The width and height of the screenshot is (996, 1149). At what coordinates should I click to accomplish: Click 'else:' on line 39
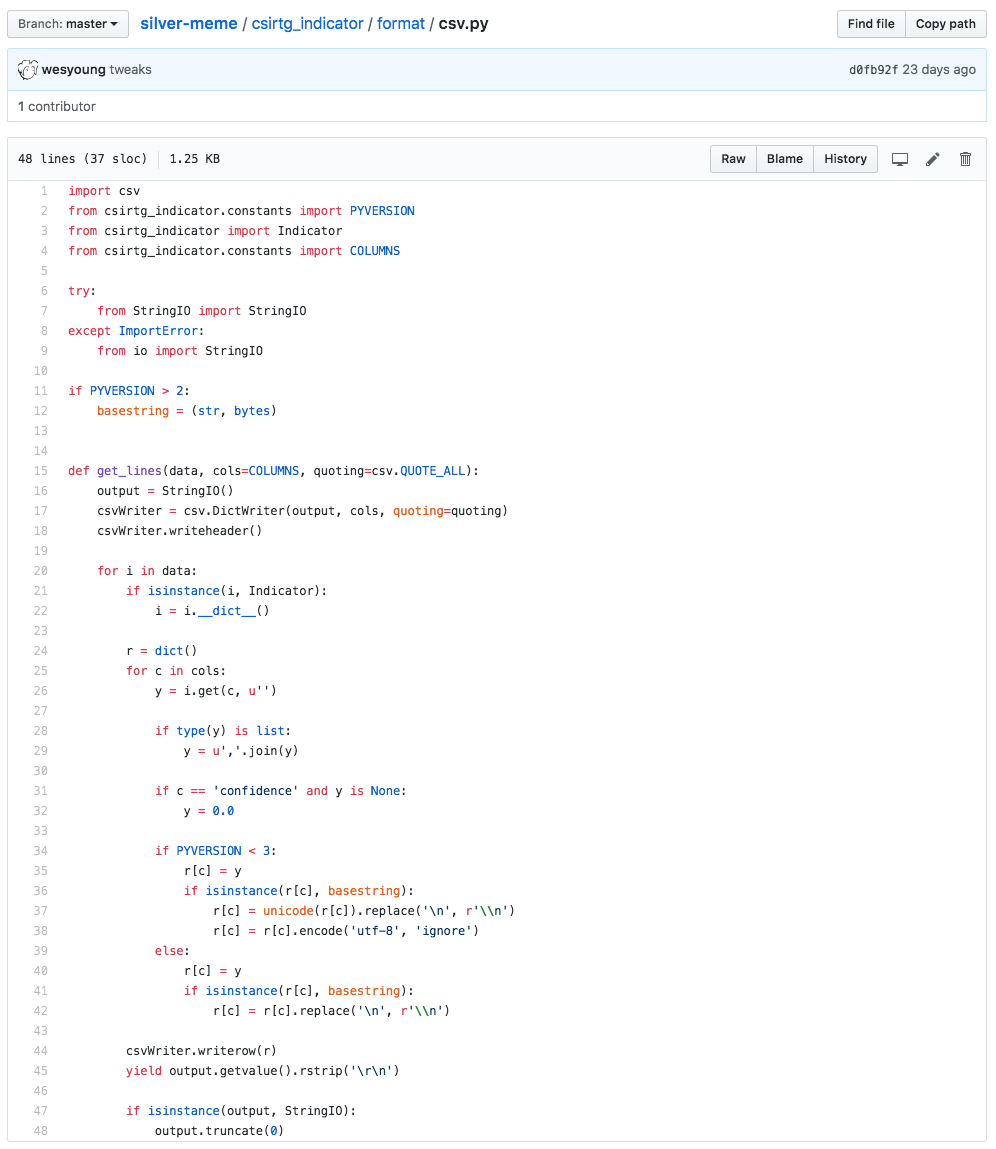(x=172, y=950)
